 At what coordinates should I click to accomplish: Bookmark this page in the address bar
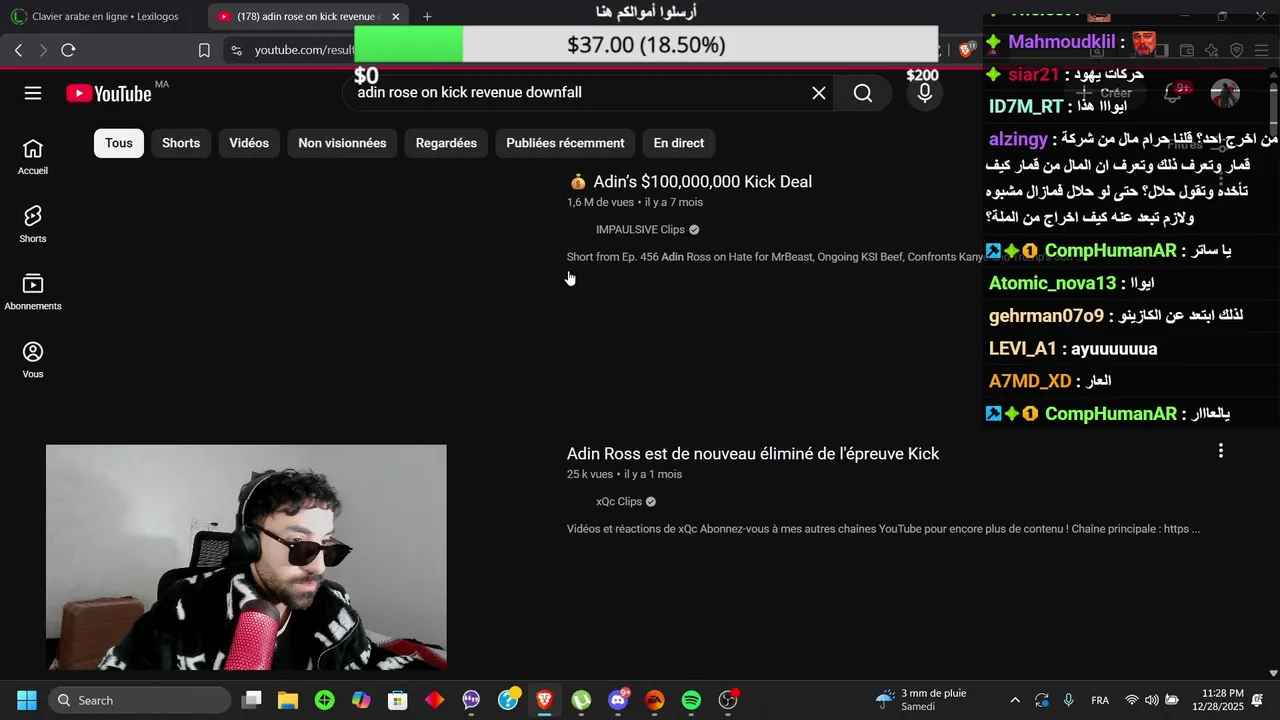tap(204, 50)
